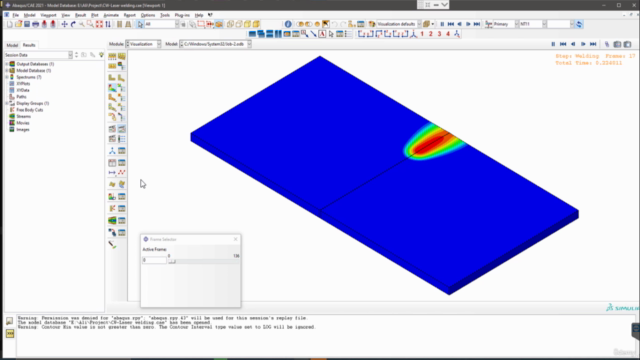Expand the Spectrums tree node
This screenshot has width=640, height=360.
click(x=7, y=77)
